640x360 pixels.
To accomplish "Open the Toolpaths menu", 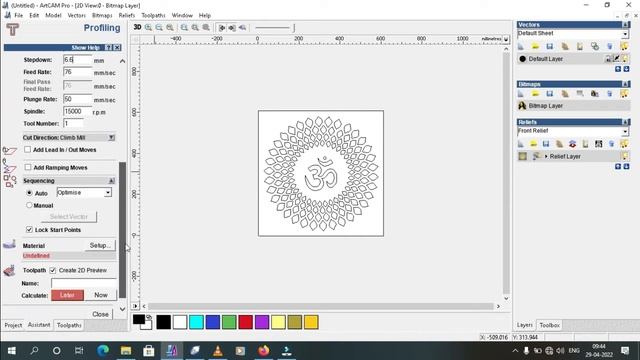I will coord(153,15).
